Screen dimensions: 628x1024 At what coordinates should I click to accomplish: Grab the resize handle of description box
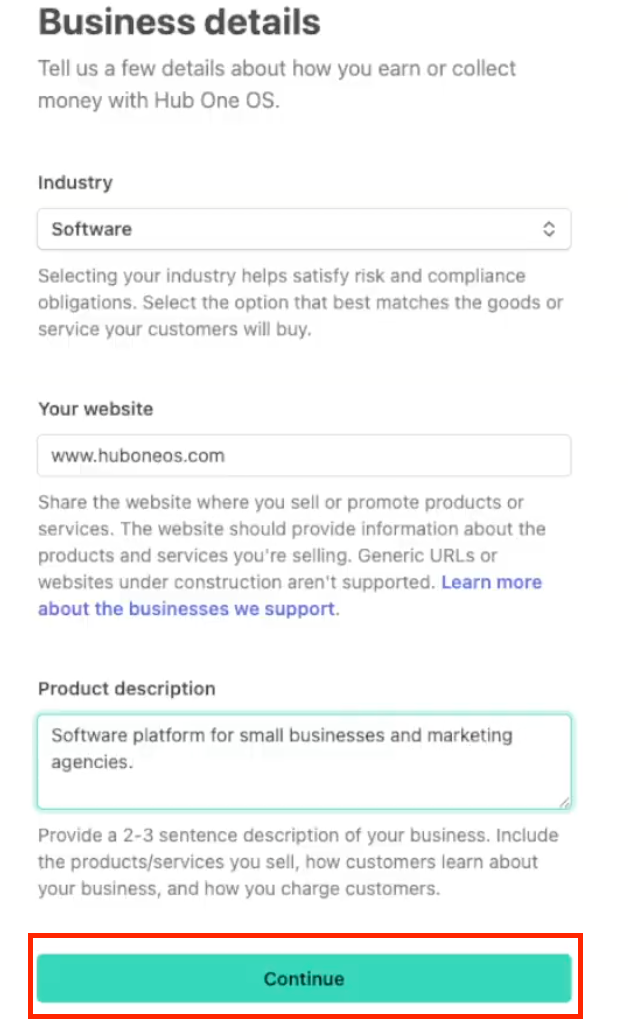tap(565, 801)
